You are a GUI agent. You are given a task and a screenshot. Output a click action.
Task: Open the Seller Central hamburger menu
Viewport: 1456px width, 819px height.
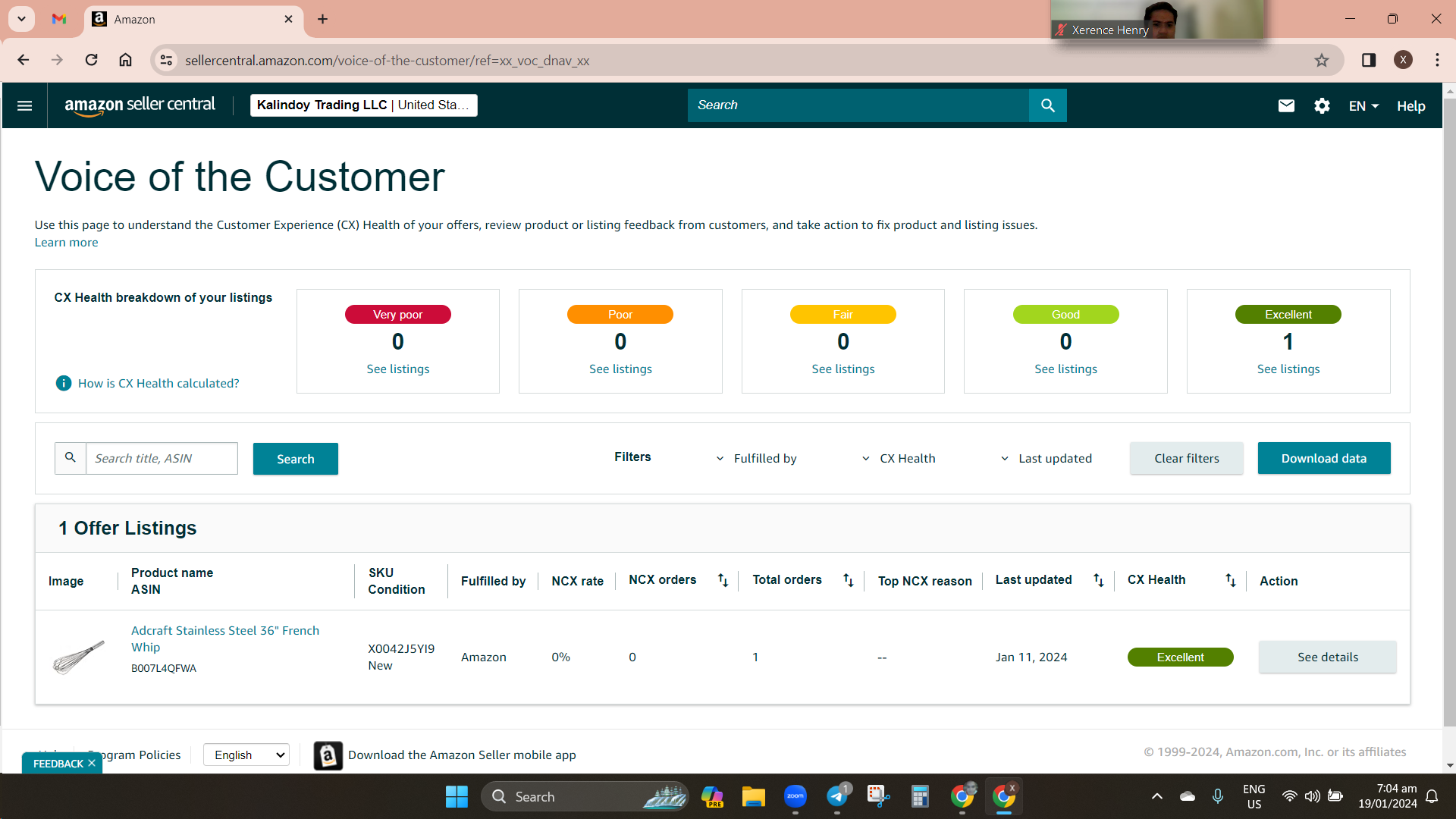coord(24,105)
